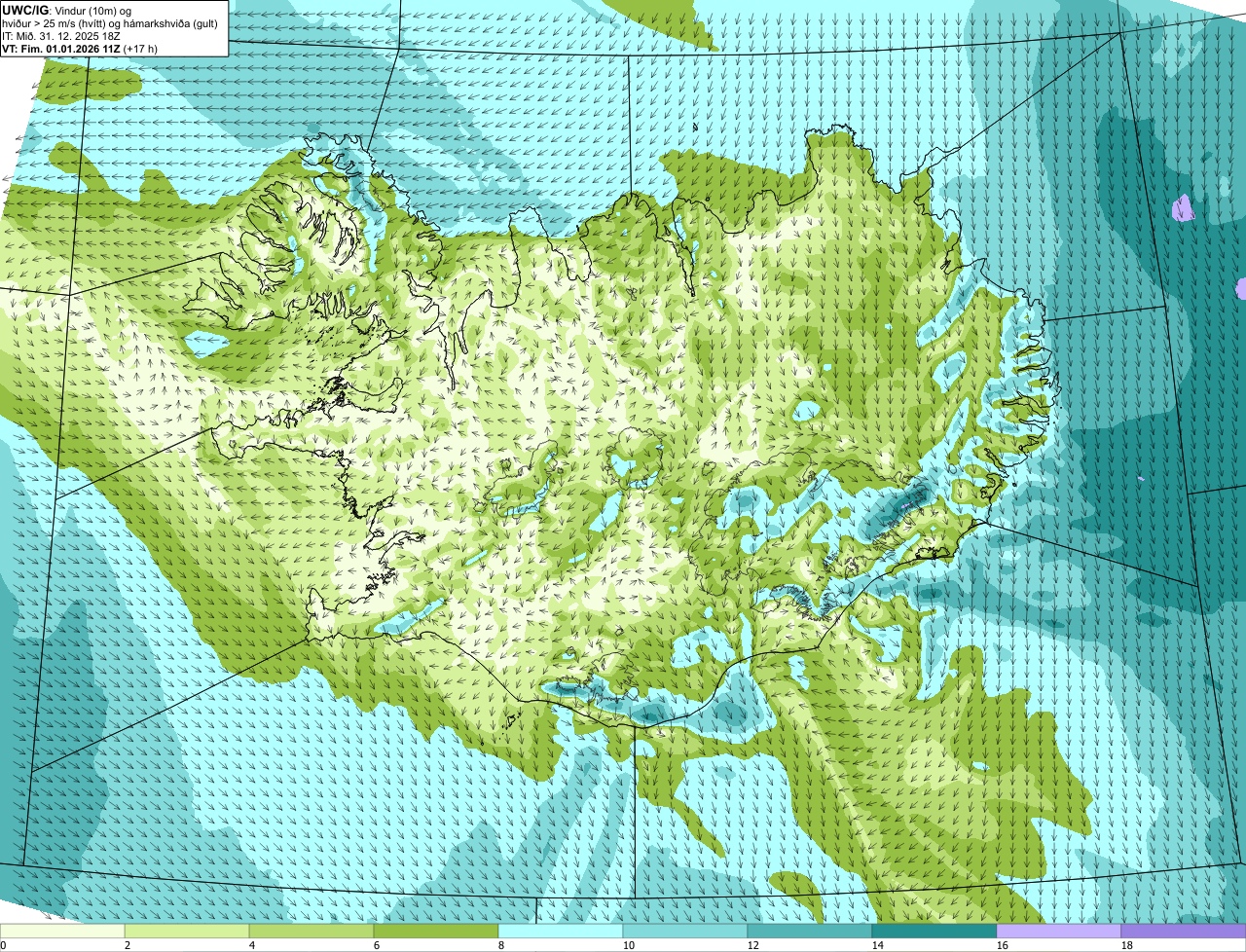Click the "2" scale label
Viewport: 1246px width, 952px height.
coord(127,945)
